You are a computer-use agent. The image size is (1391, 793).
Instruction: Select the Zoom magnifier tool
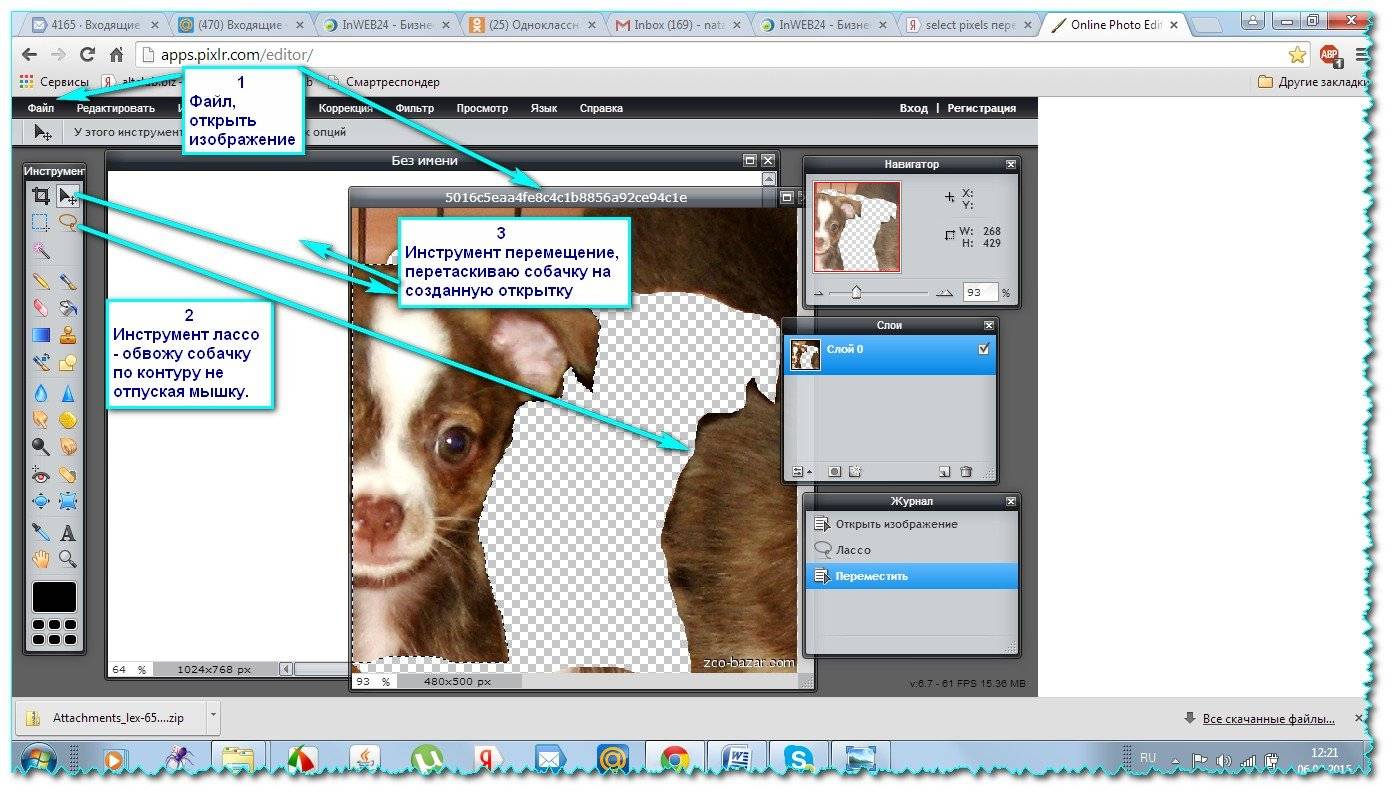[67, 559]
